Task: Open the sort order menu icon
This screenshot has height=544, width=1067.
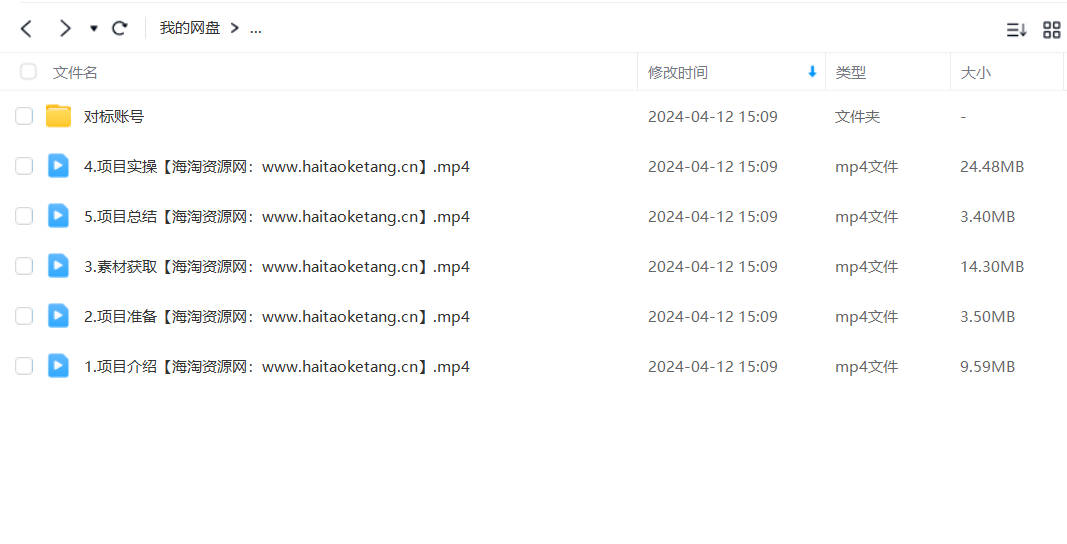Action: point(1016,29)
